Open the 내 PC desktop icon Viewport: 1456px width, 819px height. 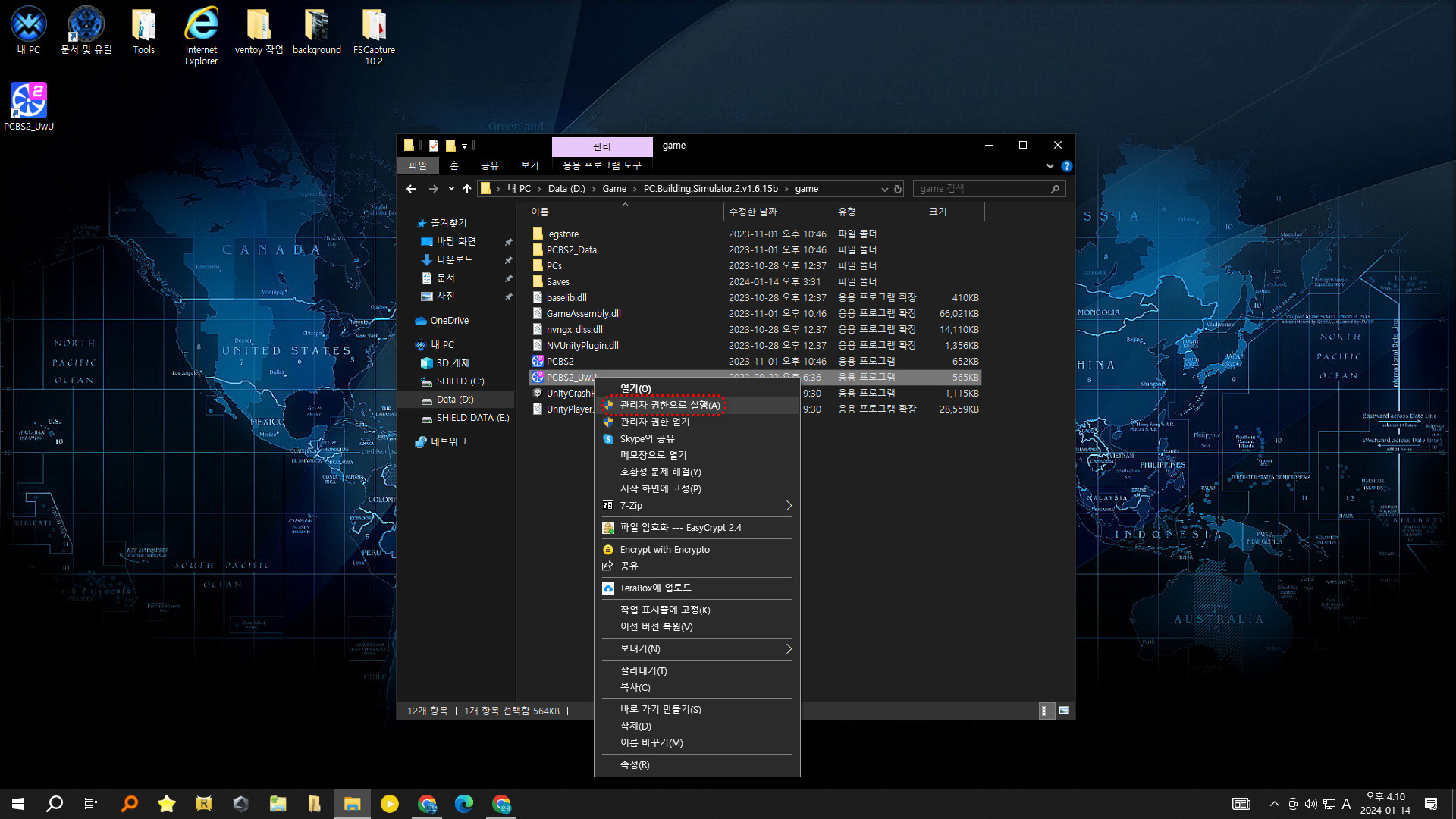click(29, 30)
